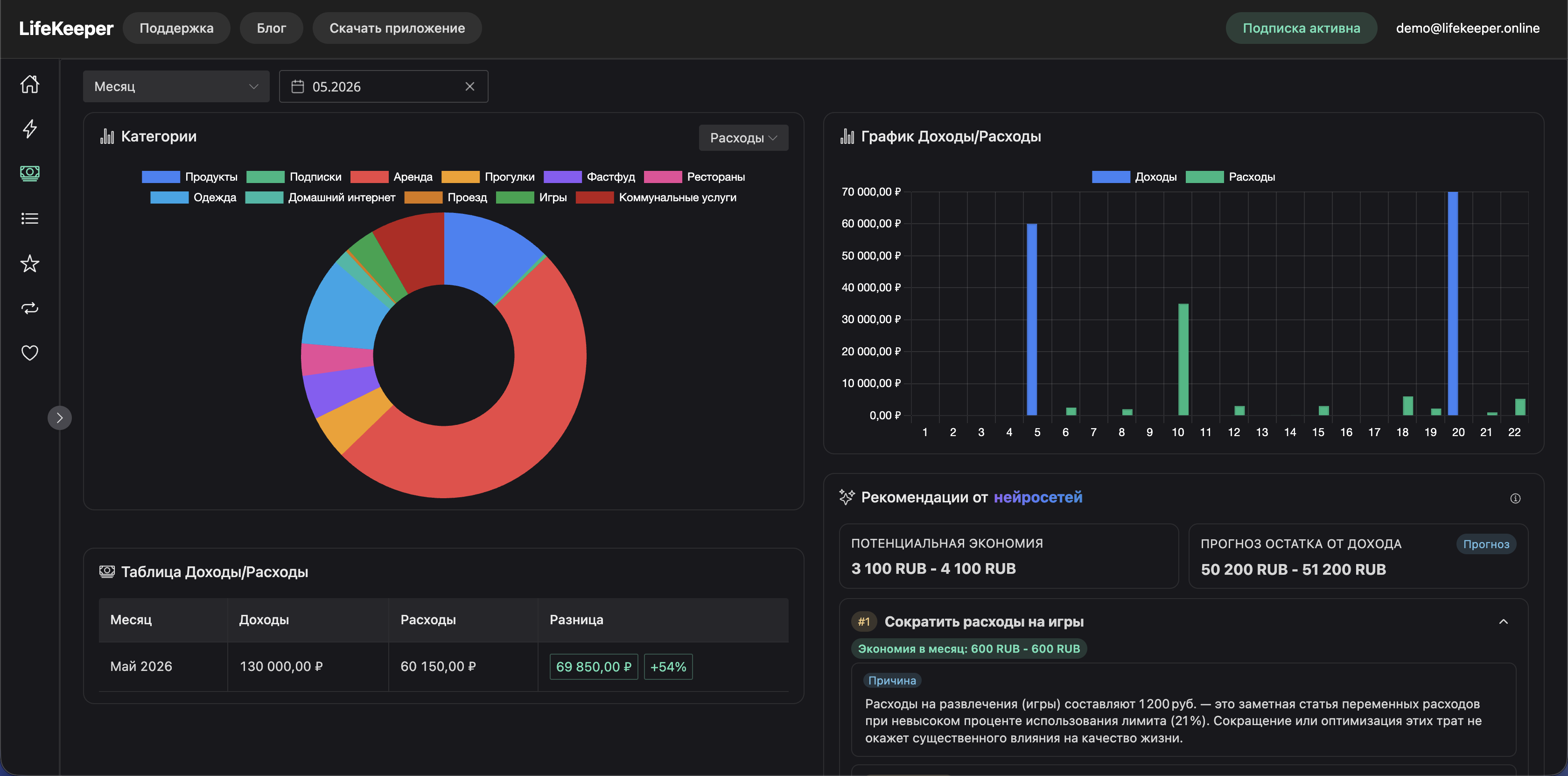Open the Блог menu item
This screenshot has height=776, width=1568.
tap(271, 28)
